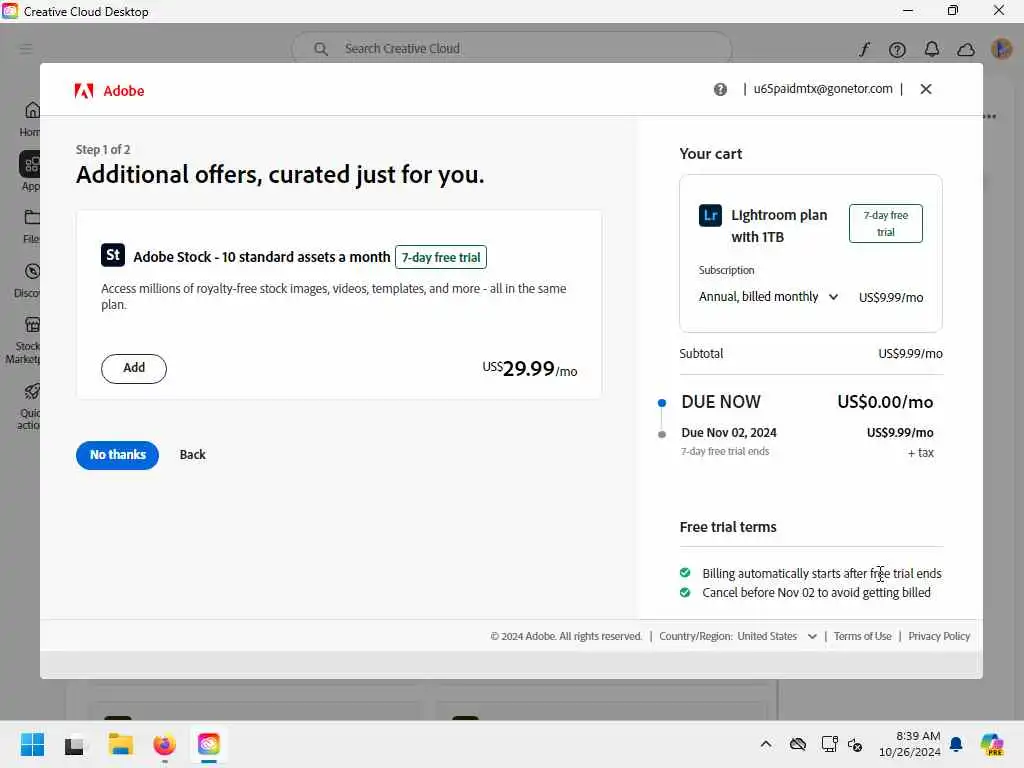Click the US$29.99/mo Adobe Stock price
1024x768 pixels.
coord(530,368)
